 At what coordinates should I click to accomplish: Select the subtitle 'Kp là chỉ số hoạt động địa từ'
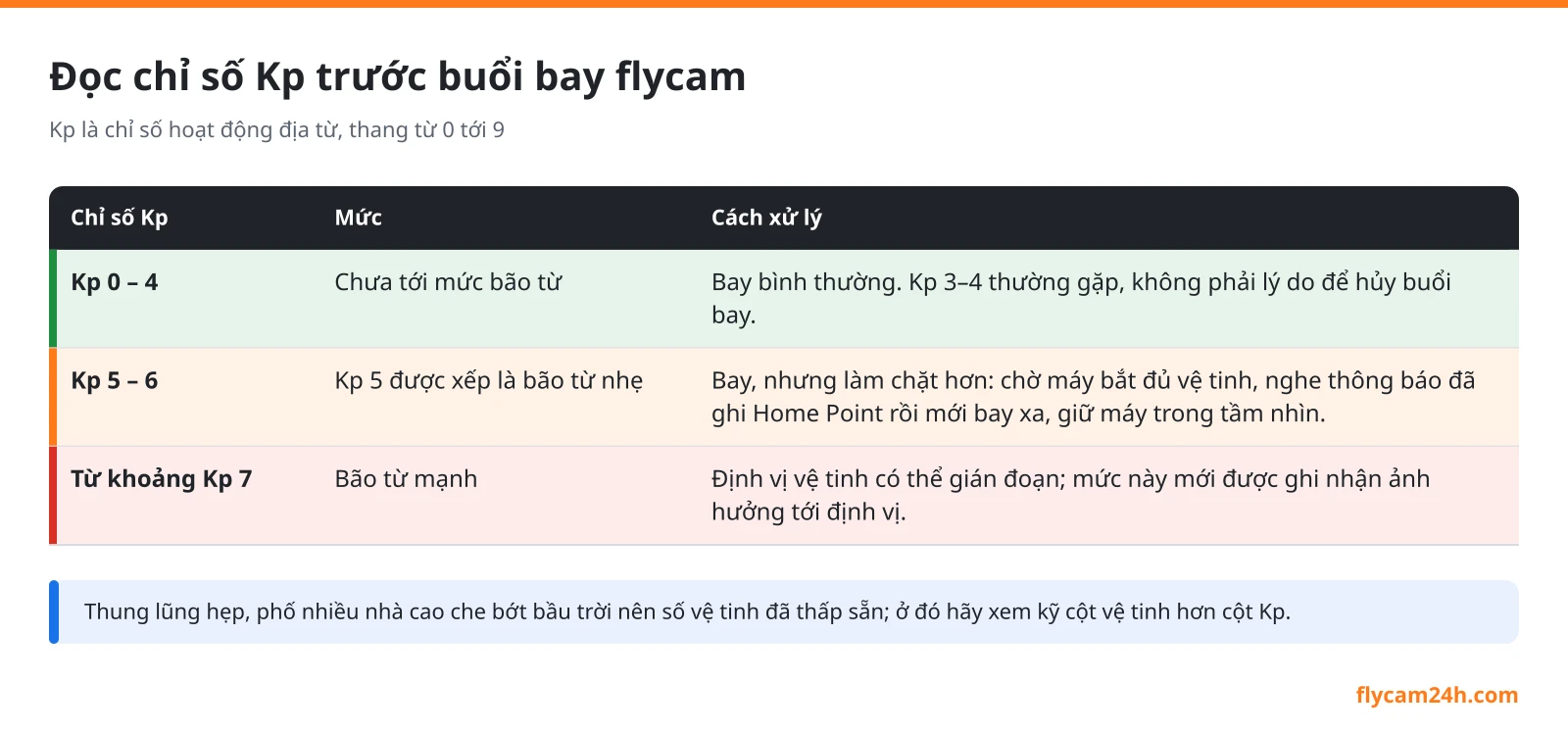pyautogui.click(x=193, y=130)
